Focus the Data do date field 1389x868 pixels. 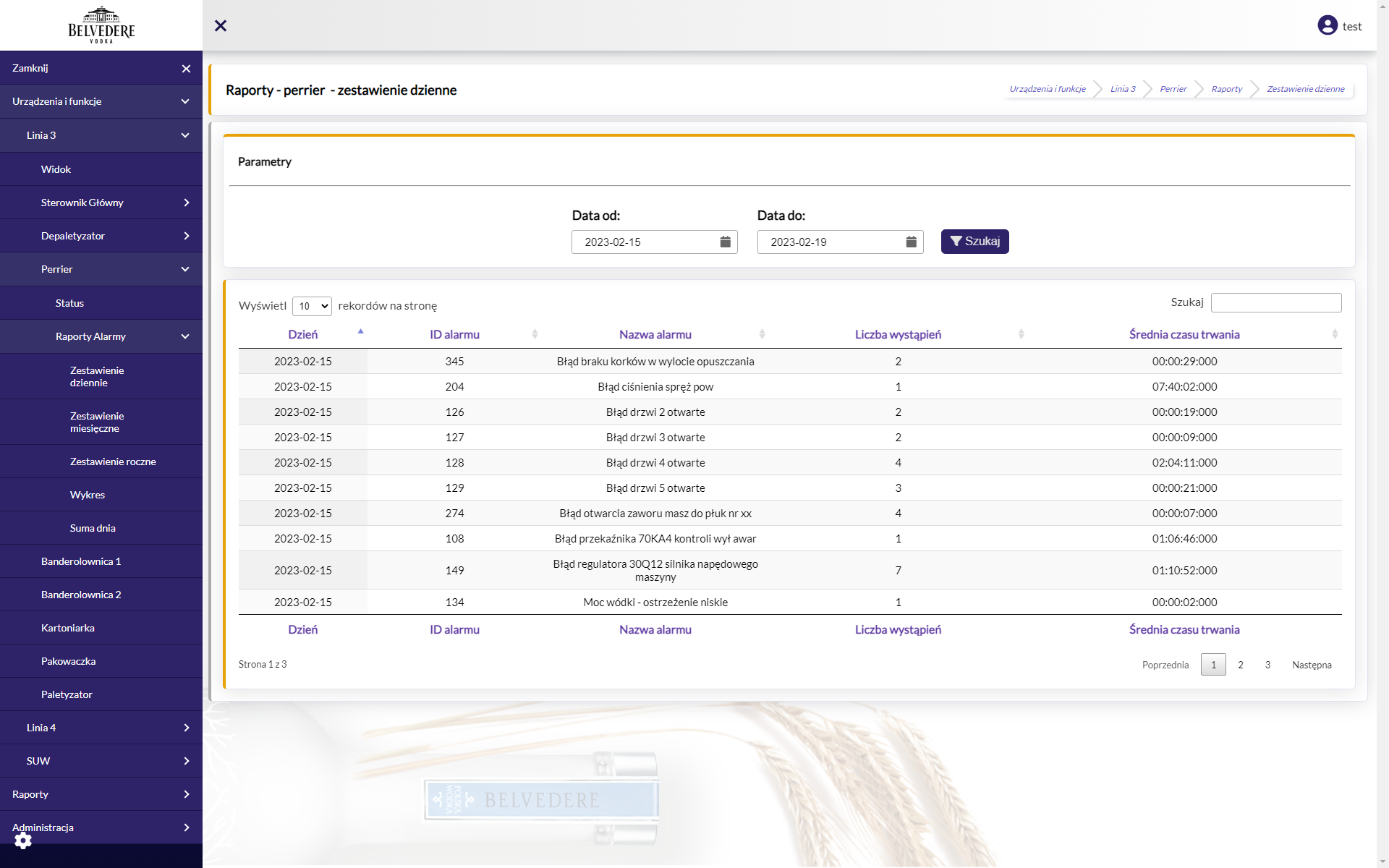(x=840, y=242)
